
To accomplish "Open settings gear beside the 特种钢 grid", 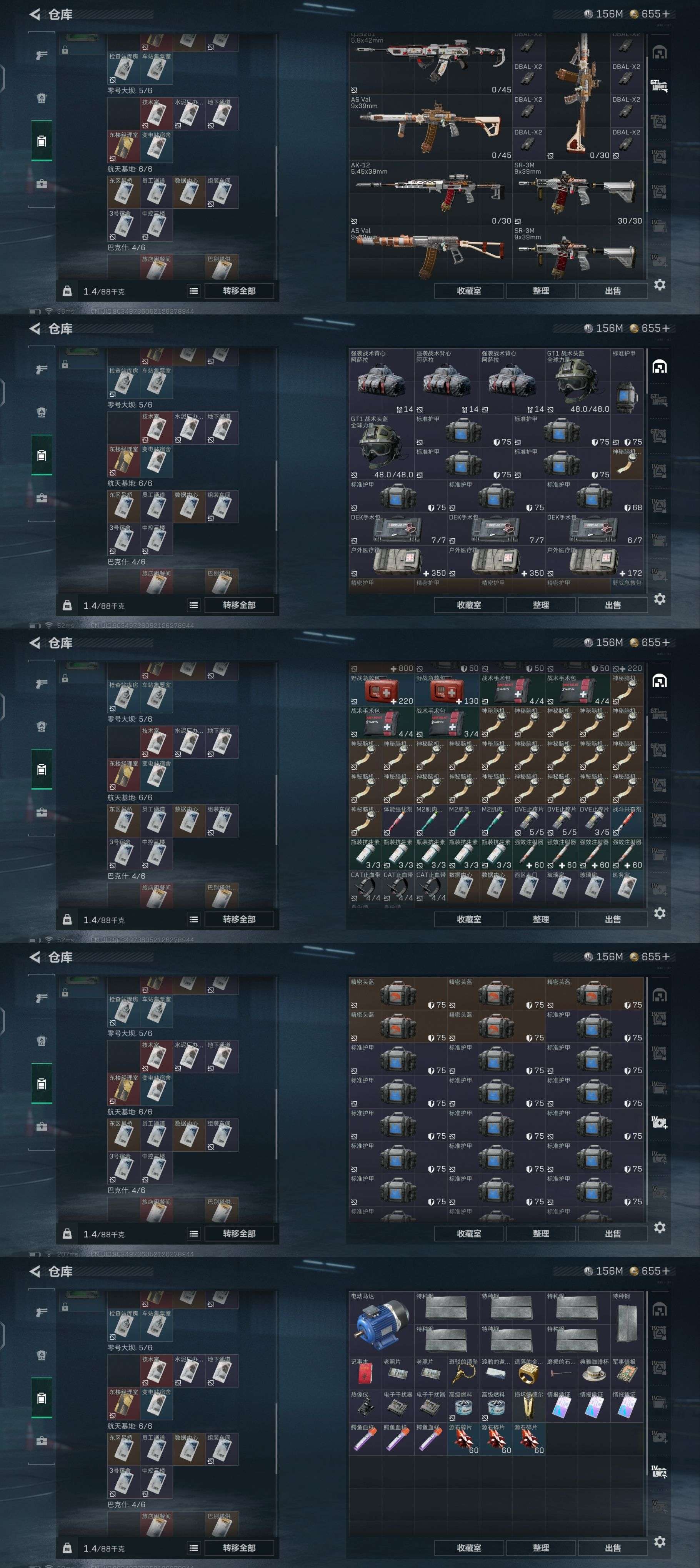I will [x=659, y=1541].
